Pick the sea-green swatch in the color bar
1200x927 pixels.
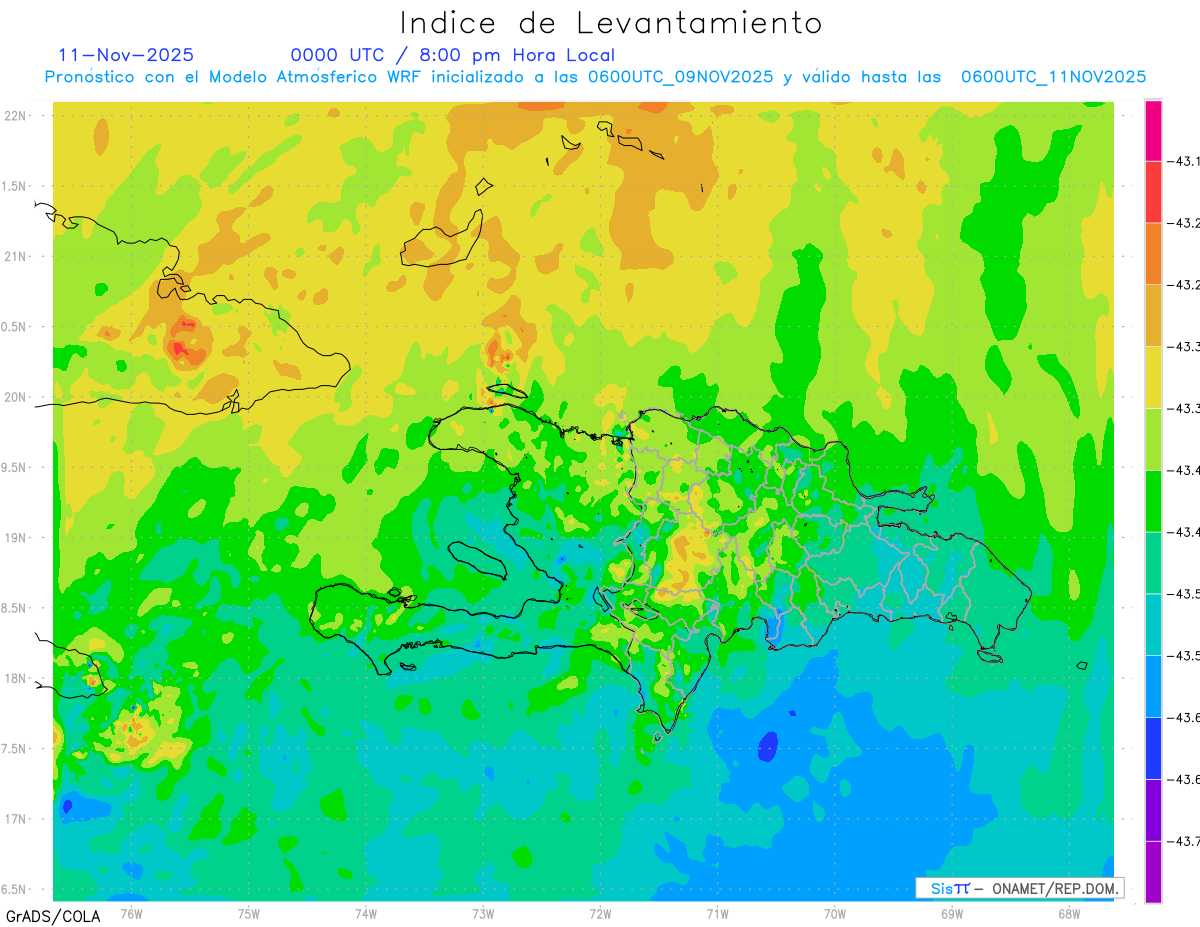point(1153,563)
